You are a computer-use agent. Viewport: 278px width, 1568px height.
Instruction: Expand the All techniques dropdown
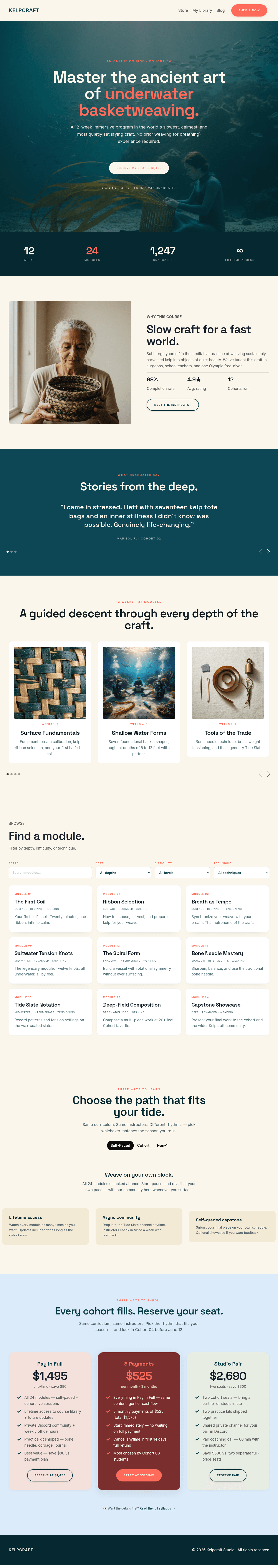(242, 873)
